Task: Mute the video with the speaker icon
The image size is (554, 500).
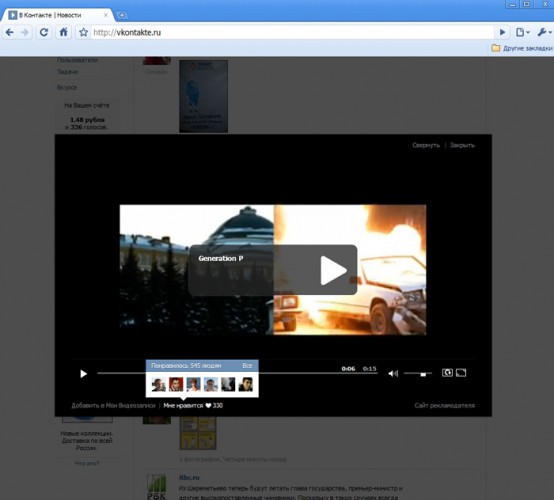Action: pyautogui.click(x=393, y=373)
